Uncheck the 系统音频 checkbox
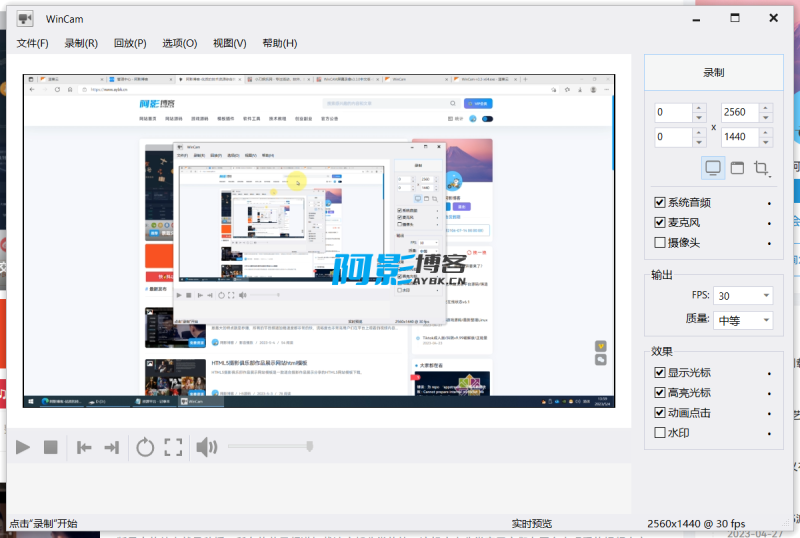The height and width of the screenshot is (538, 800). tap(660, 203)
